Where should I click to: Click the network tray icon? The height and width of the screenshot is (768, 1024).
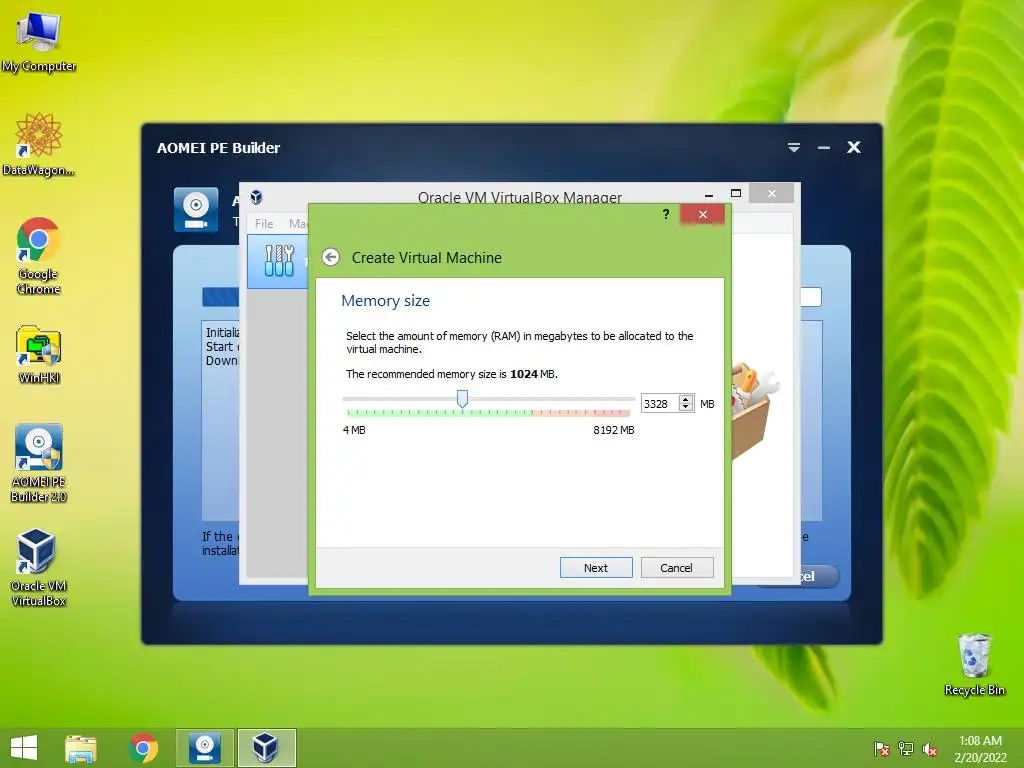[905, 749]
